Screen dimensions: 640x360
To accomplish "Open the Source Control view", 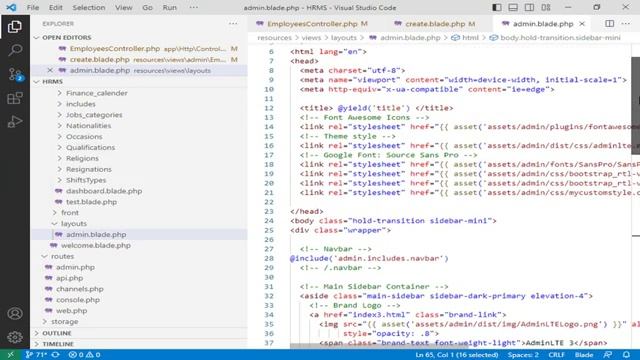I will click(15, 74).
